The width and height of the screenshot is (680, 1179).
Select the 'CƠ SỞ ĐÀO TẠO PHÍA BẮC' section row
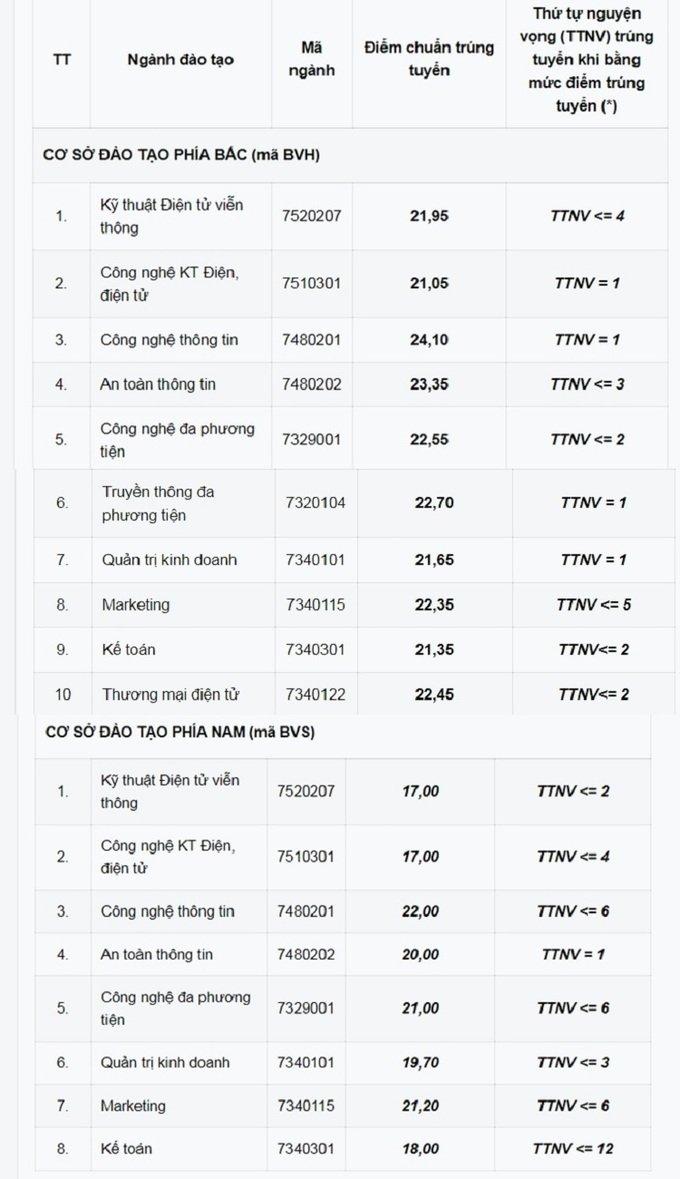350,155
